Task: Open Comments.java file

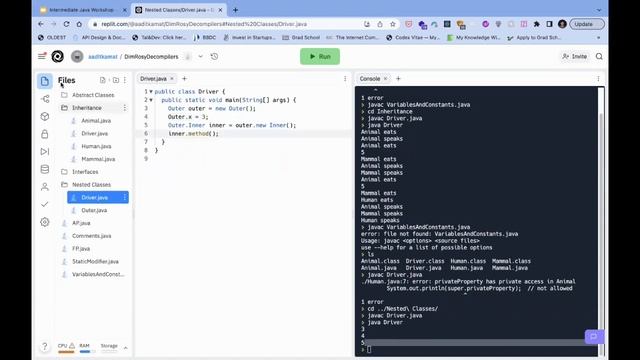Action: coord(91,236)
